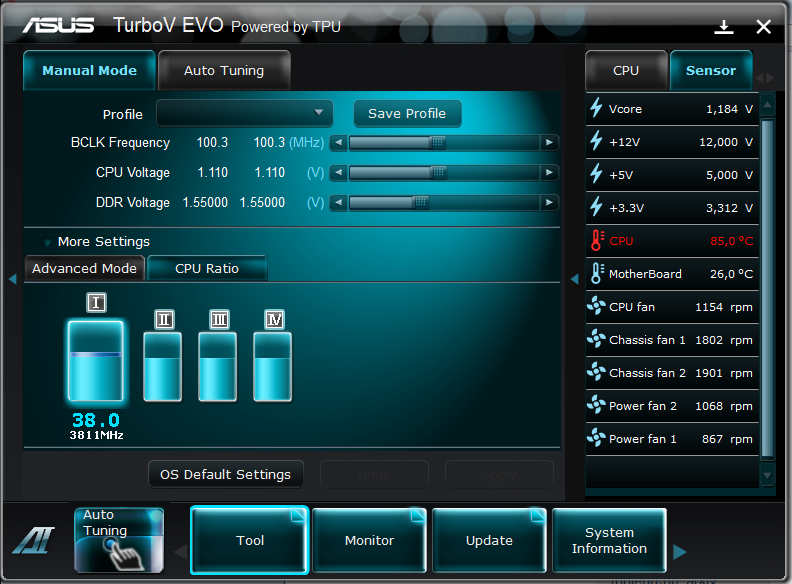The width and height of the screenshot is (792, 584).
Task: Collapse left panel with blue left arrow
Action: click(x=13, y=279)
